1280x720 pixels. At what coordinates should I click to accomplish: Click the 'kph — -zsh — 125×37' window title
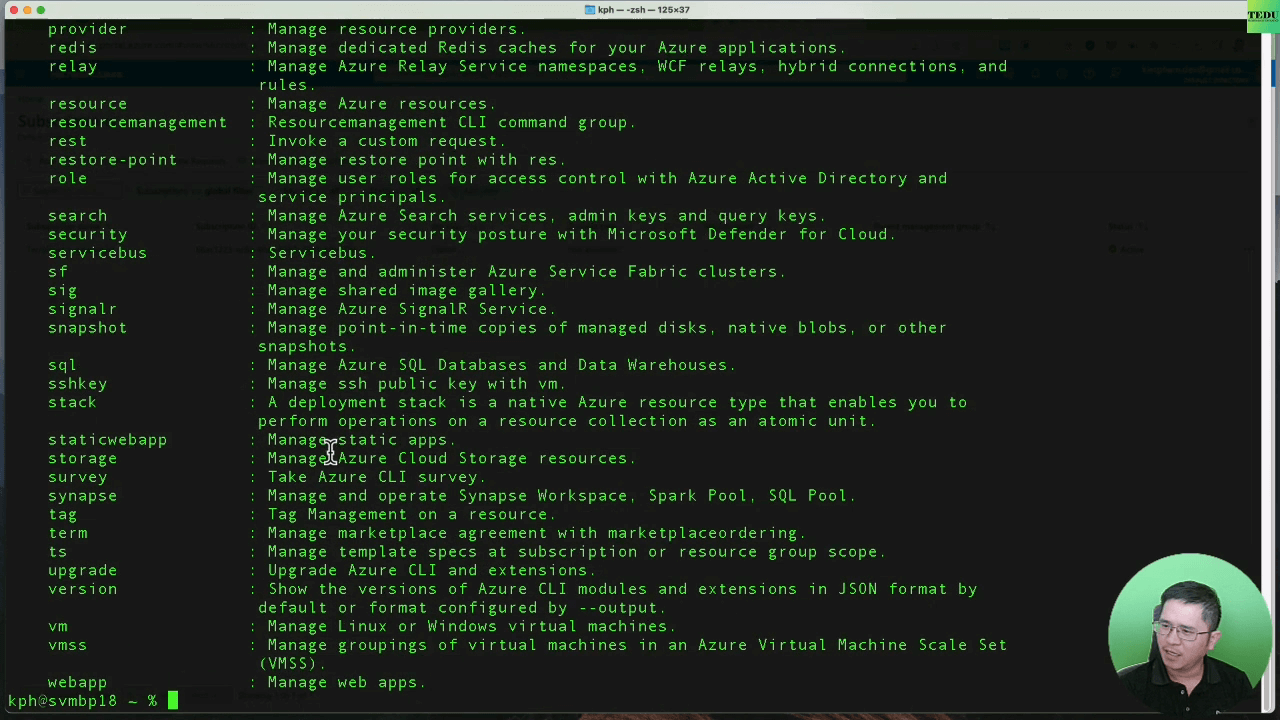[644, 10]
